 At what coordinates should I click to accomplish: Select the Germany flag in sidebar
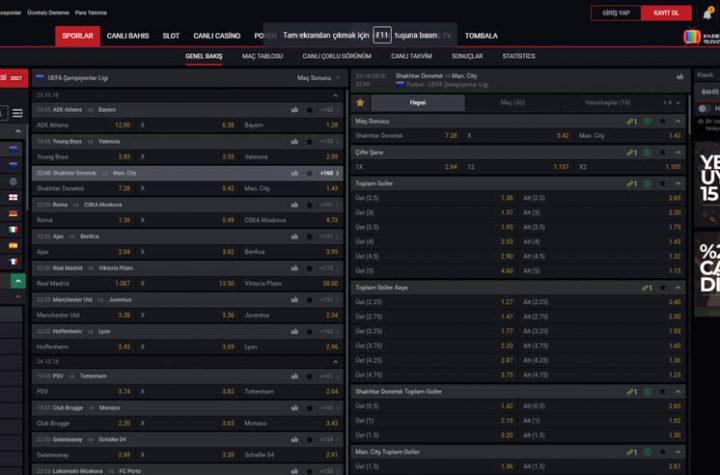[13, 214]
